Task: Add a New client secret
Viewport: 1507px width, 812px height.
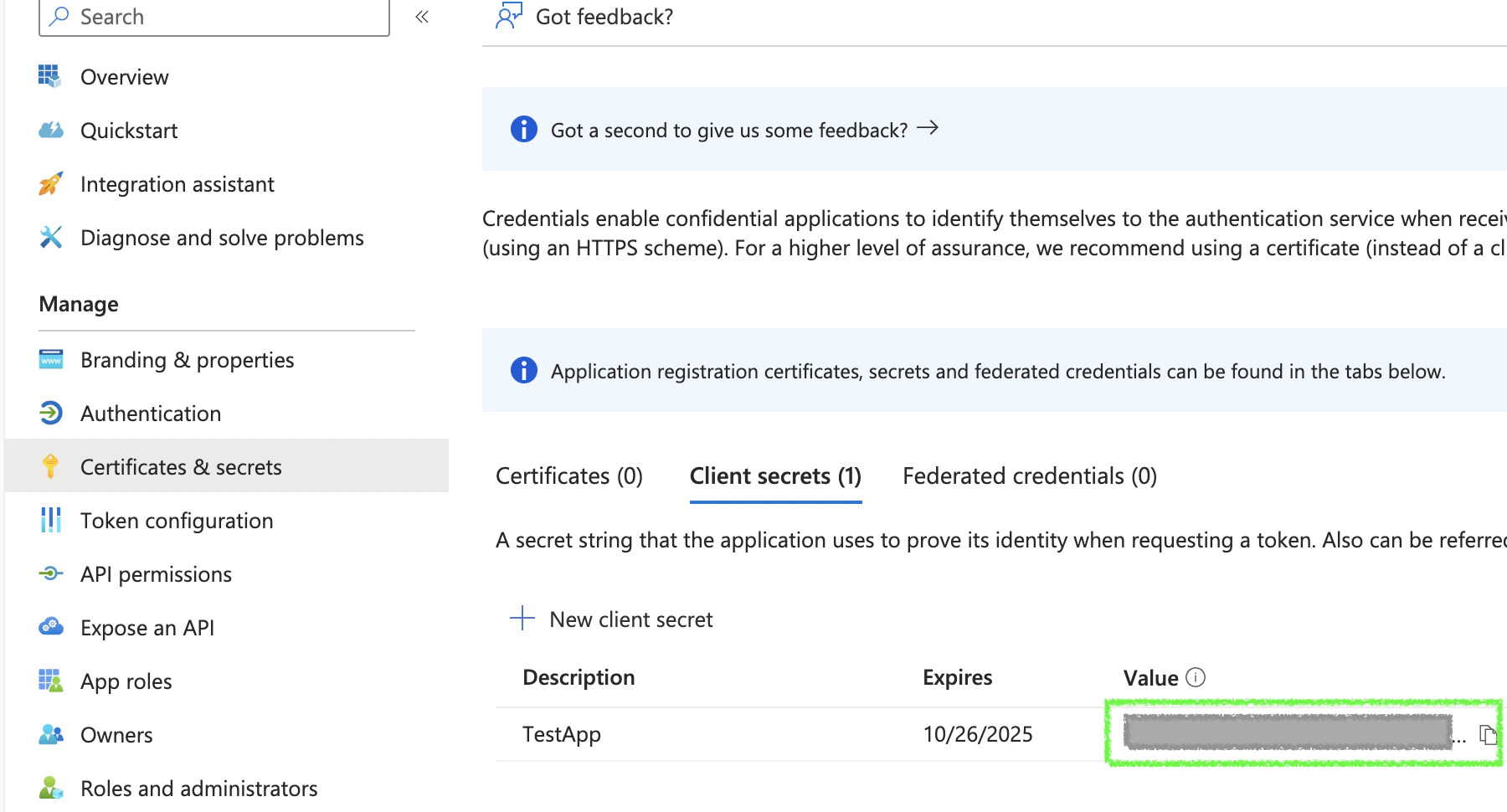Action: tap(612, 619)
